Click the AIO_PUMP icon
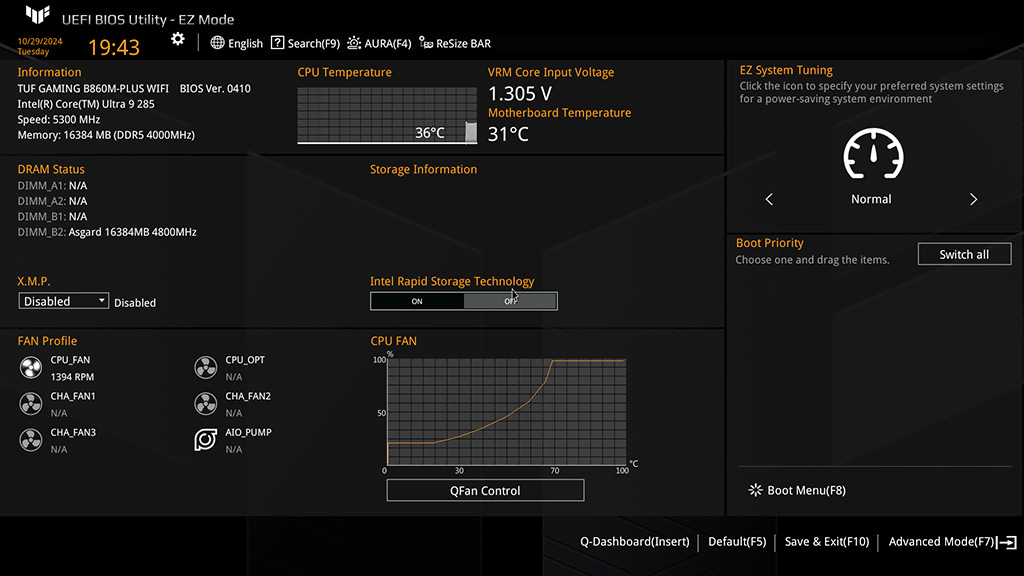Viewport: 1024px width, 576px height. tap(206, 440)
